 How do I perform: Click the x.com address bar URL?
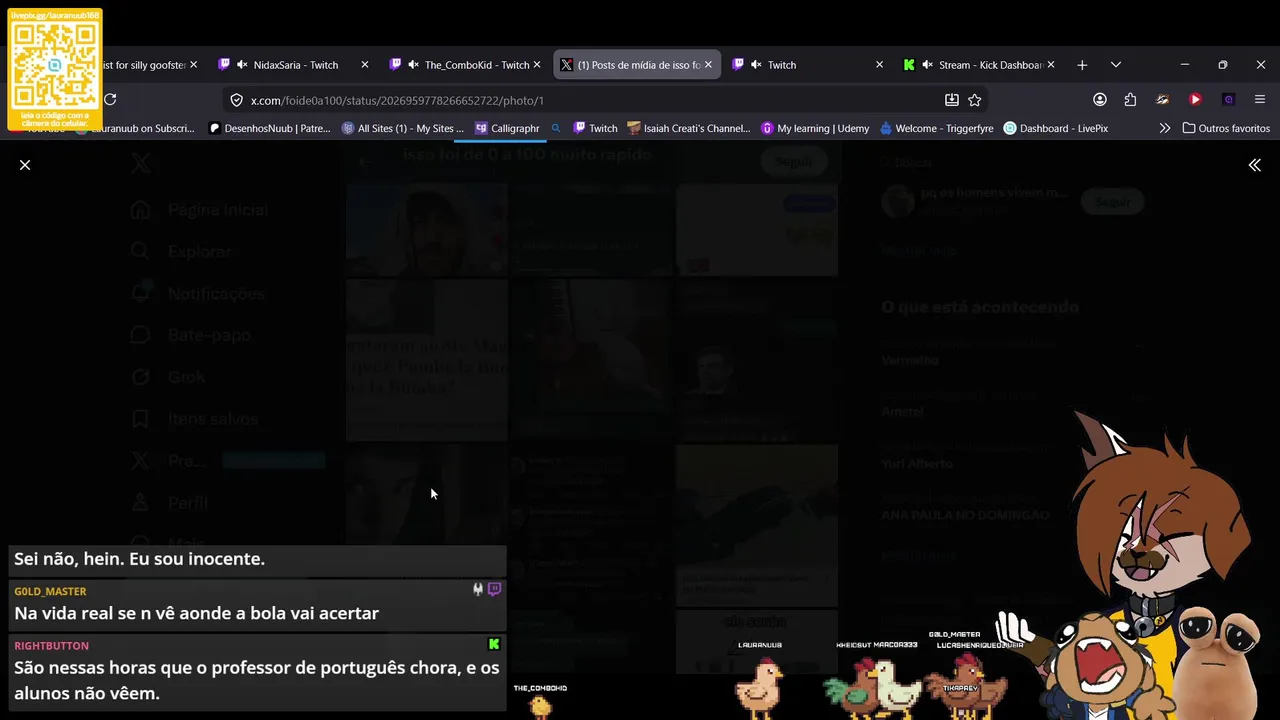point(397,100)
